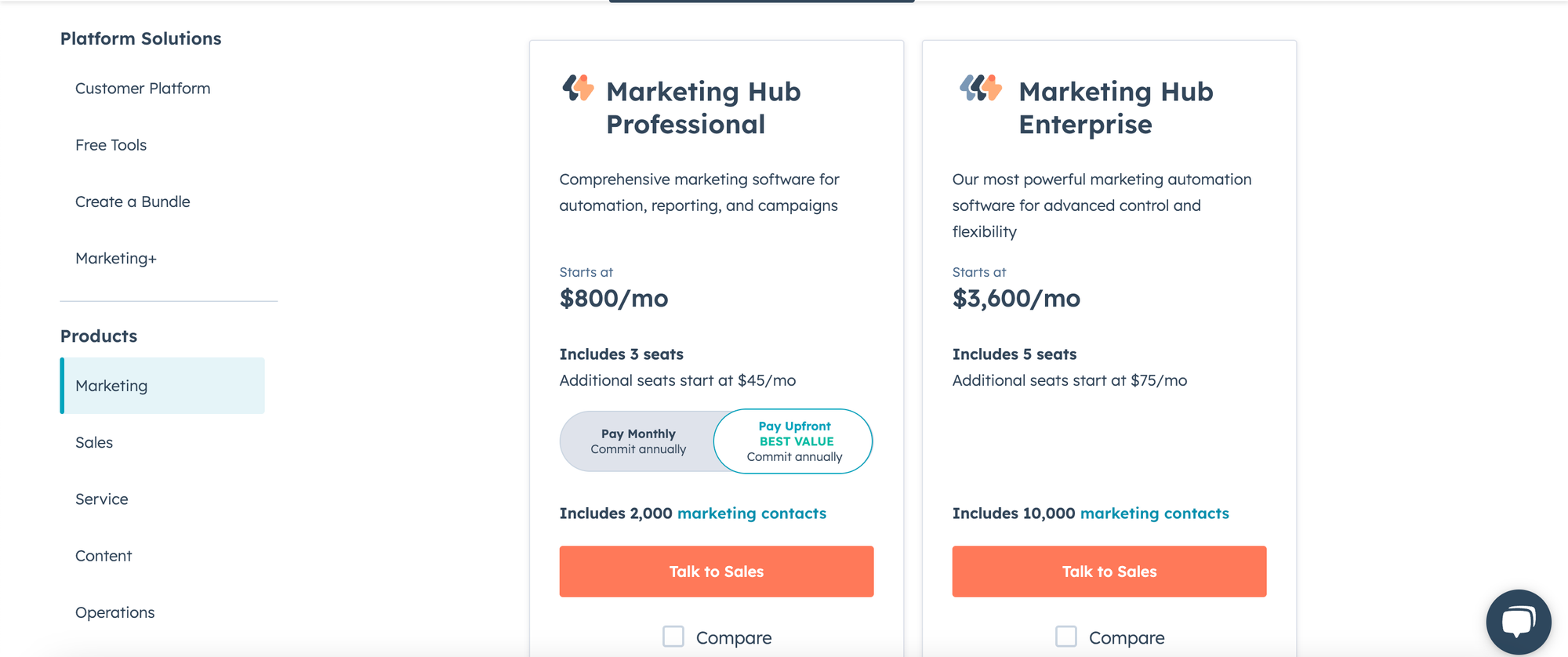This screenshot has height=657, width=1568.
Task: Click Talk to Sales for Marketing Hub Enterprise
Action: (1109, 571)
